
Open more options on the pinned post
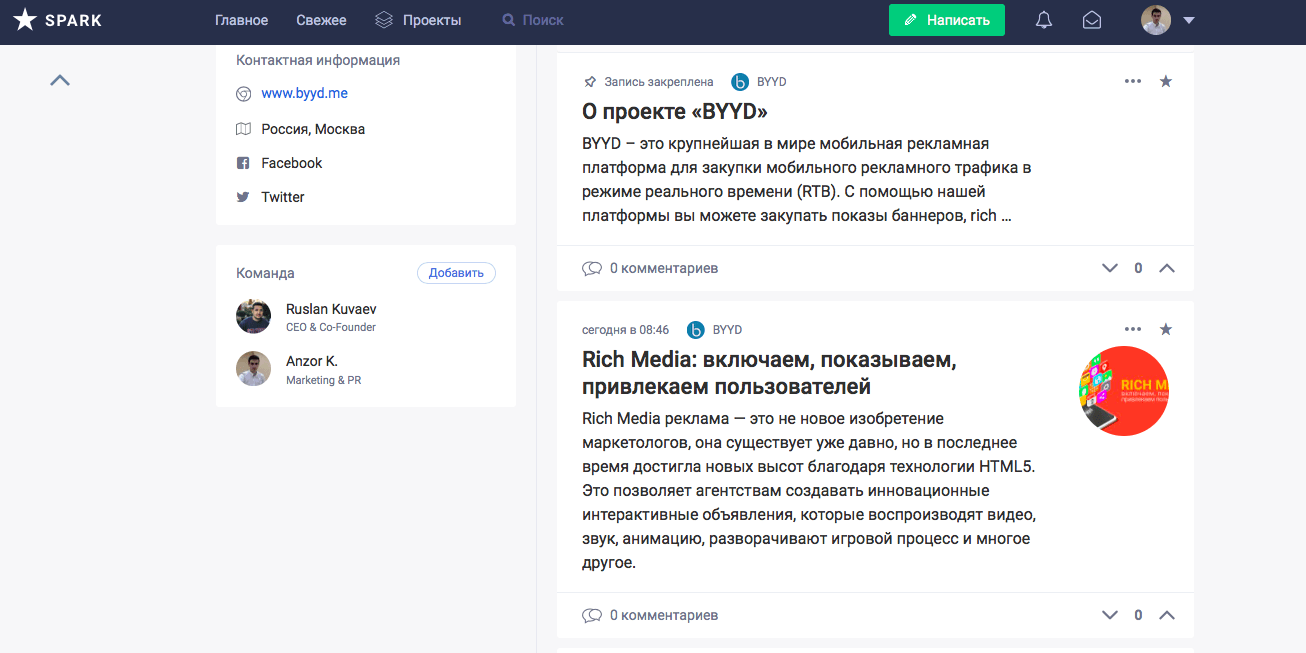pyautogui.click(x=1132, y=82)
